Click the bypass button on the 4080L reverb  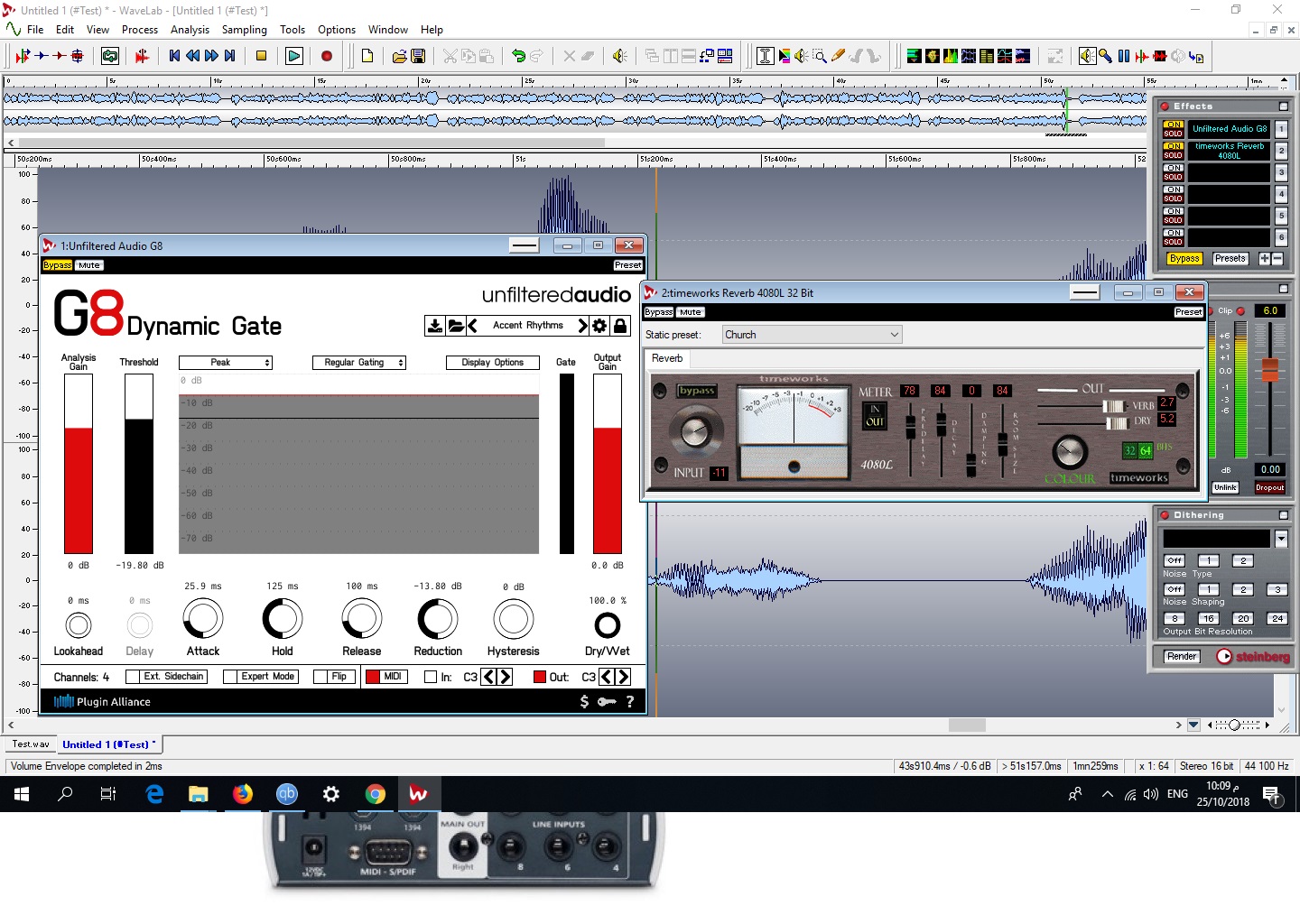(697, 391)
